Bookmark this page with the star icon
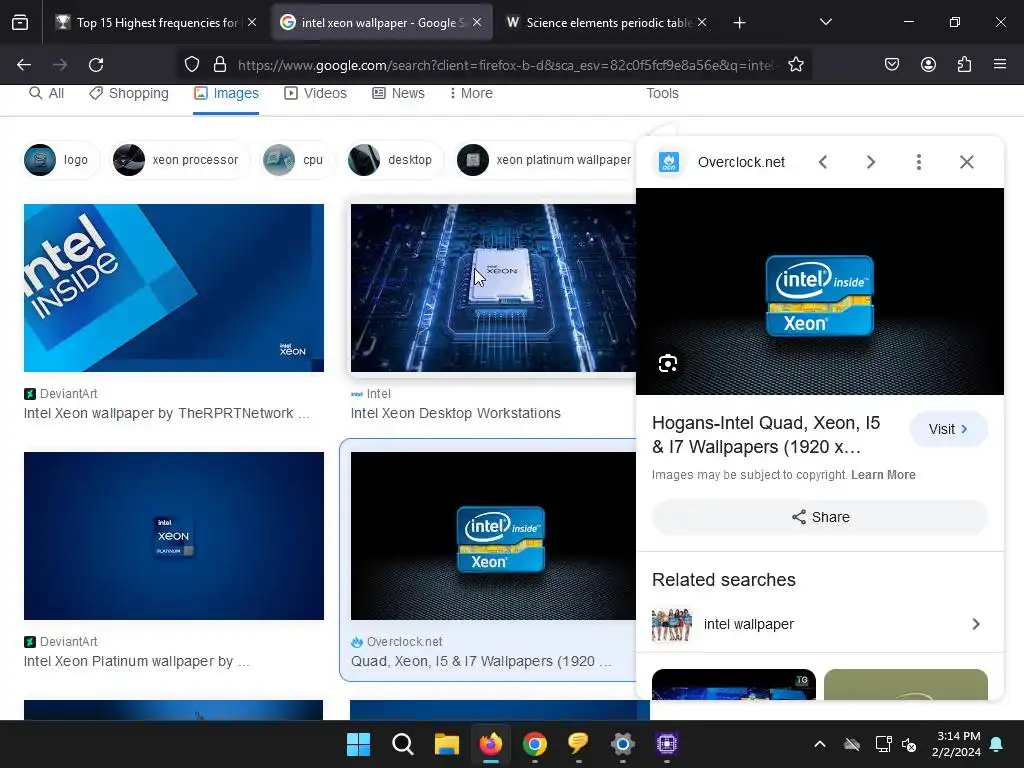 pyautogui.click(x=795, y=65)
